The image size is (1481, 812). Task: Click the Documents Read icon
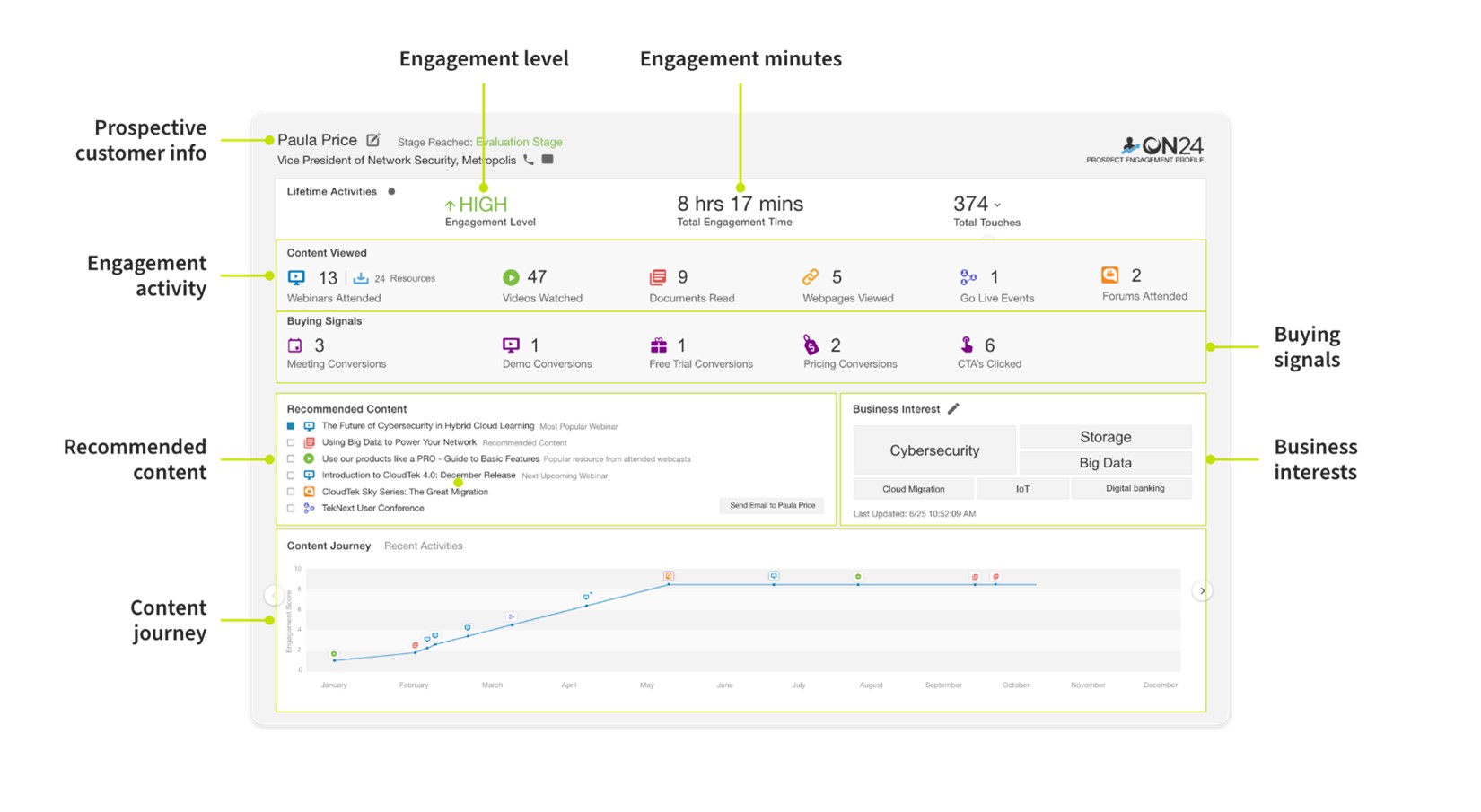click(658, 277)
